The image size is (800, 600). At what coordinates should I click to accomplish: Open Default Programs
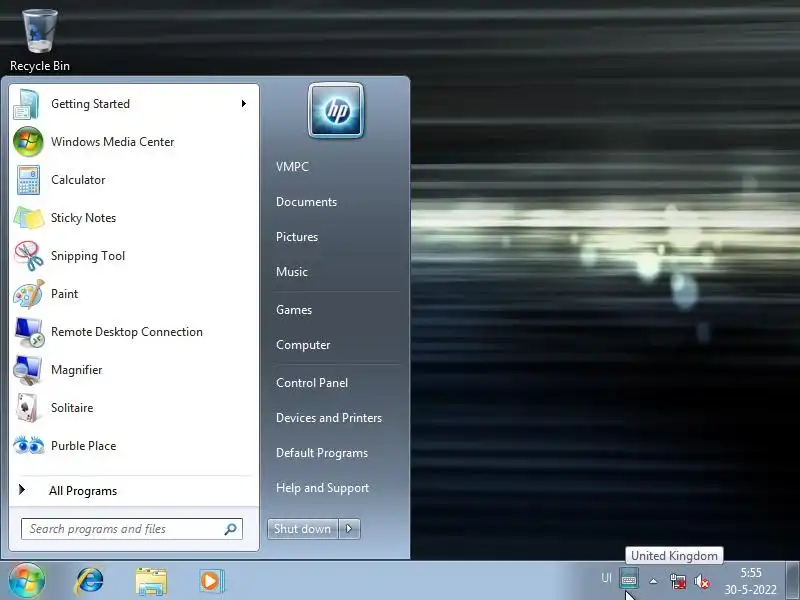tap(322, 453)
